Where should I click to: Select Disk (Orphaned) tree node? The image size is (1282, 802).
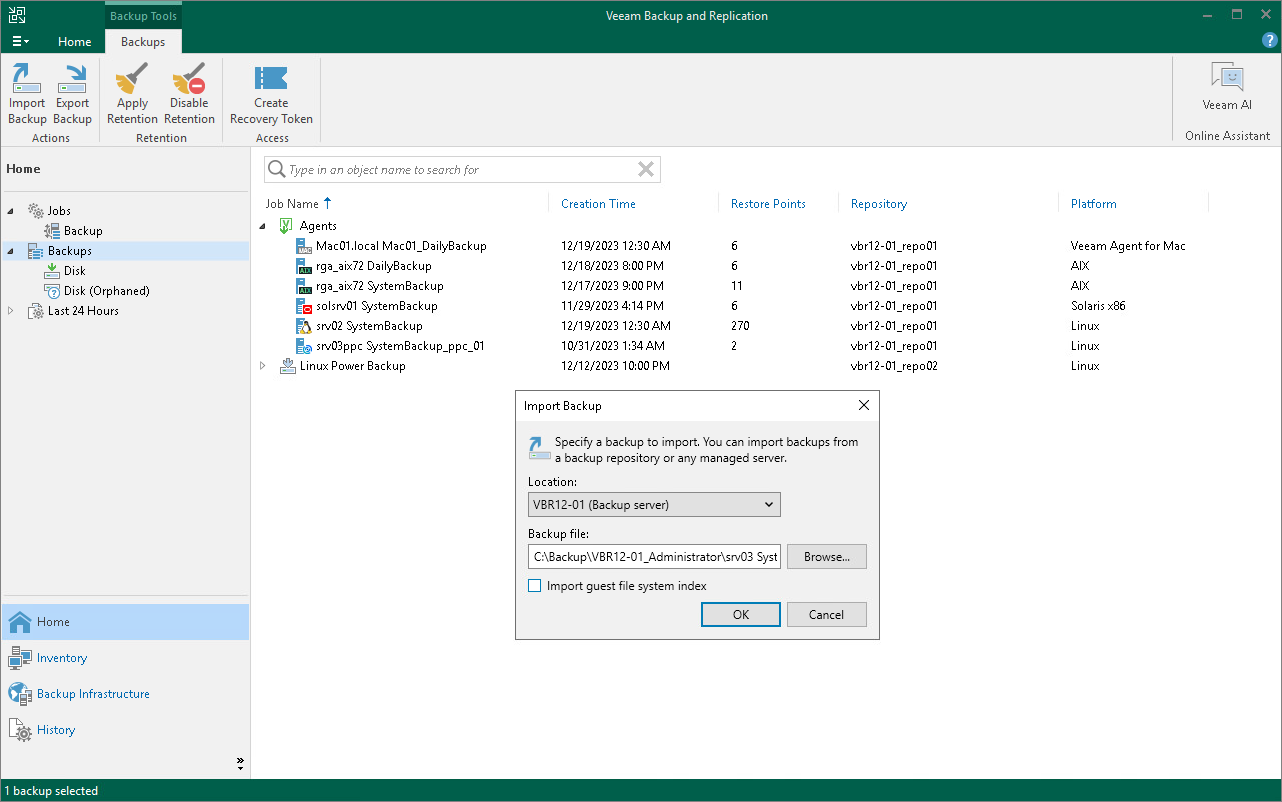(107, 291)
